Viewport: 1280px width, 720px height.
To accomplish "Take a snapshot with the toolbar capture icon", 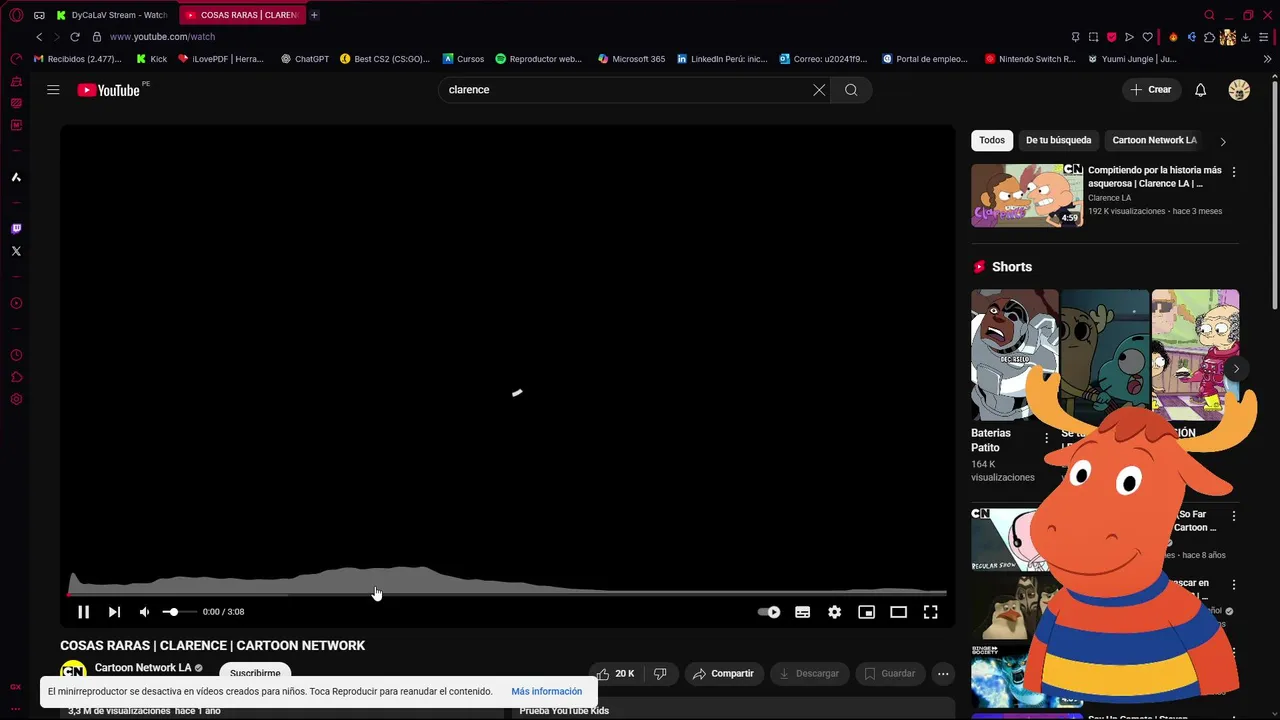I will [1093, 37].
